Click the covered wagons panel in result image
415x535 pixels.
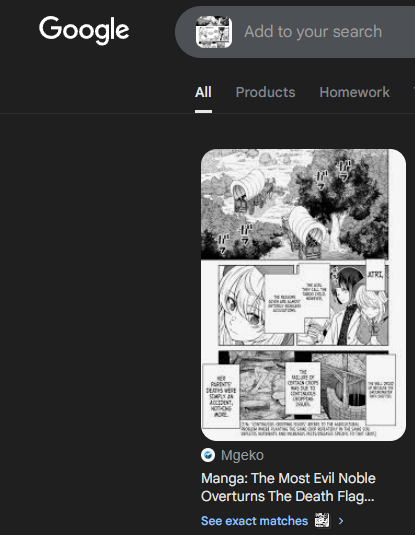coord(295,204)
